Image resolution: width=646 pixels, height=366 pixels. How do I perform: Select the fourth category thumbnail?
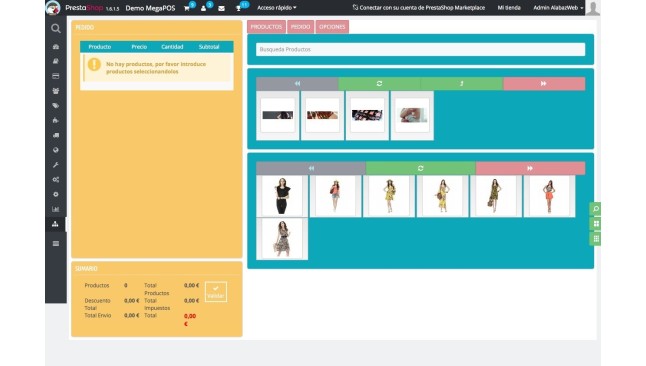pos(412,116)
